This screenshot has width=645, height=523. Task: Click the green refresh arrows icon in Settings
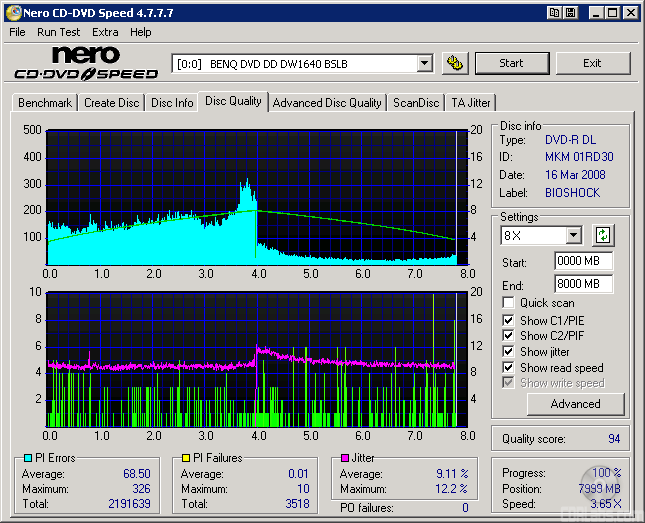click(603, 236)
